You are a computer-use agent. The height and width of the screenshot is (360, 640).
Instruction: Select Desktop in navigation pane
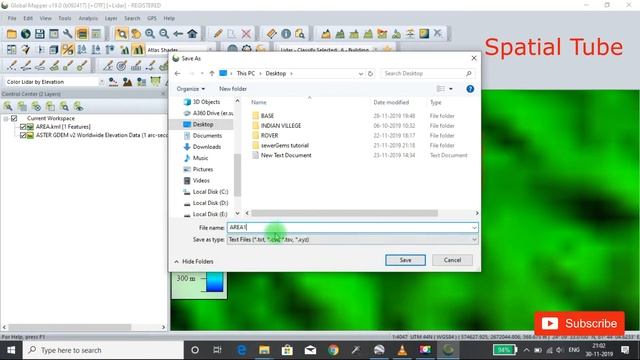tap(202, 124)
